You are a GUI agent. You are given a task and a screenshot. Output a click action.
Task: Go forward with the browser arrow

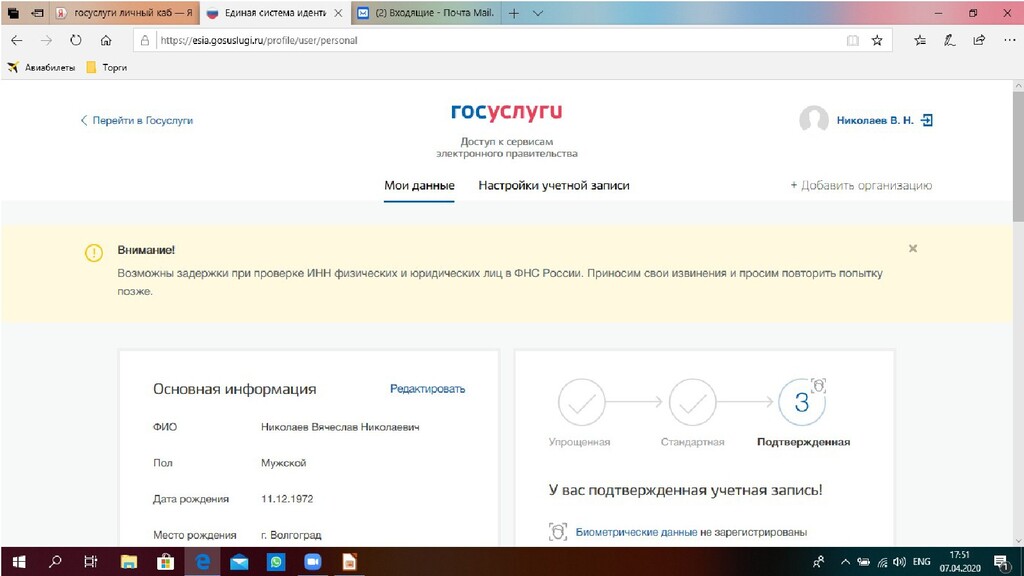(x=46, y=40)
